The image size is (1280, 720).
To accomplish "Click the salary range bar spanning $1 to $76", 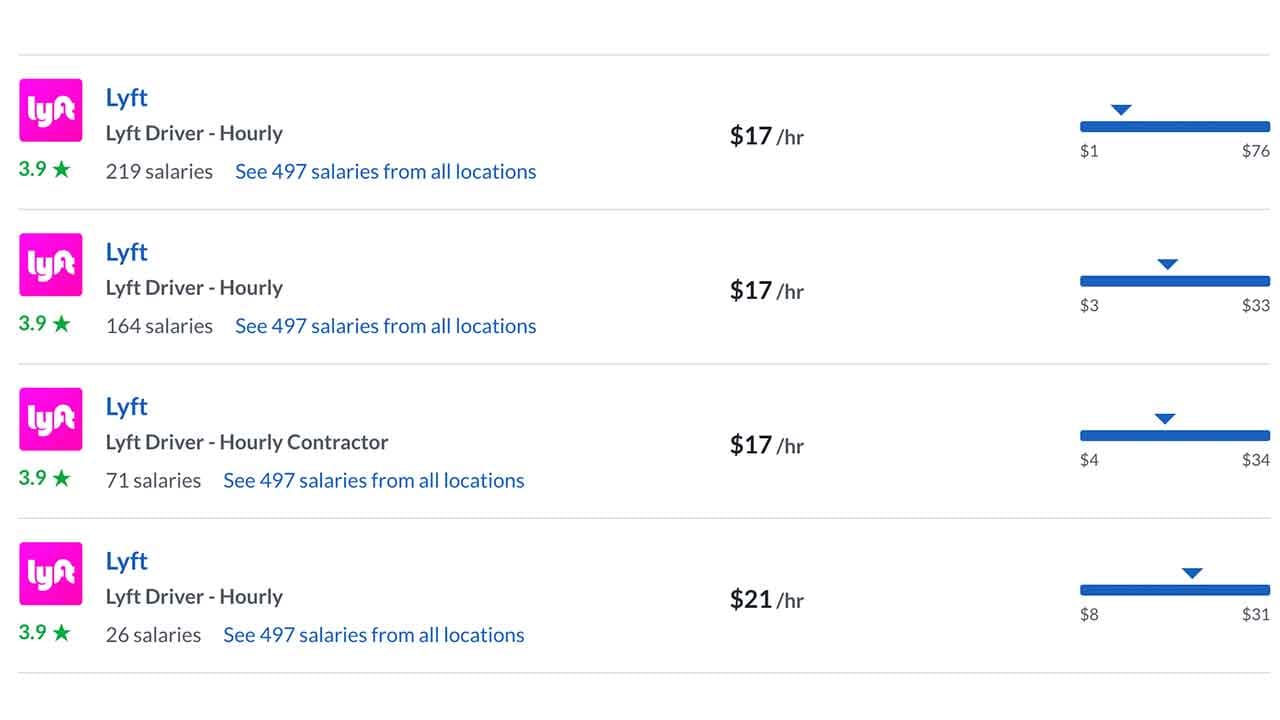I will (x=1174, y=127).
